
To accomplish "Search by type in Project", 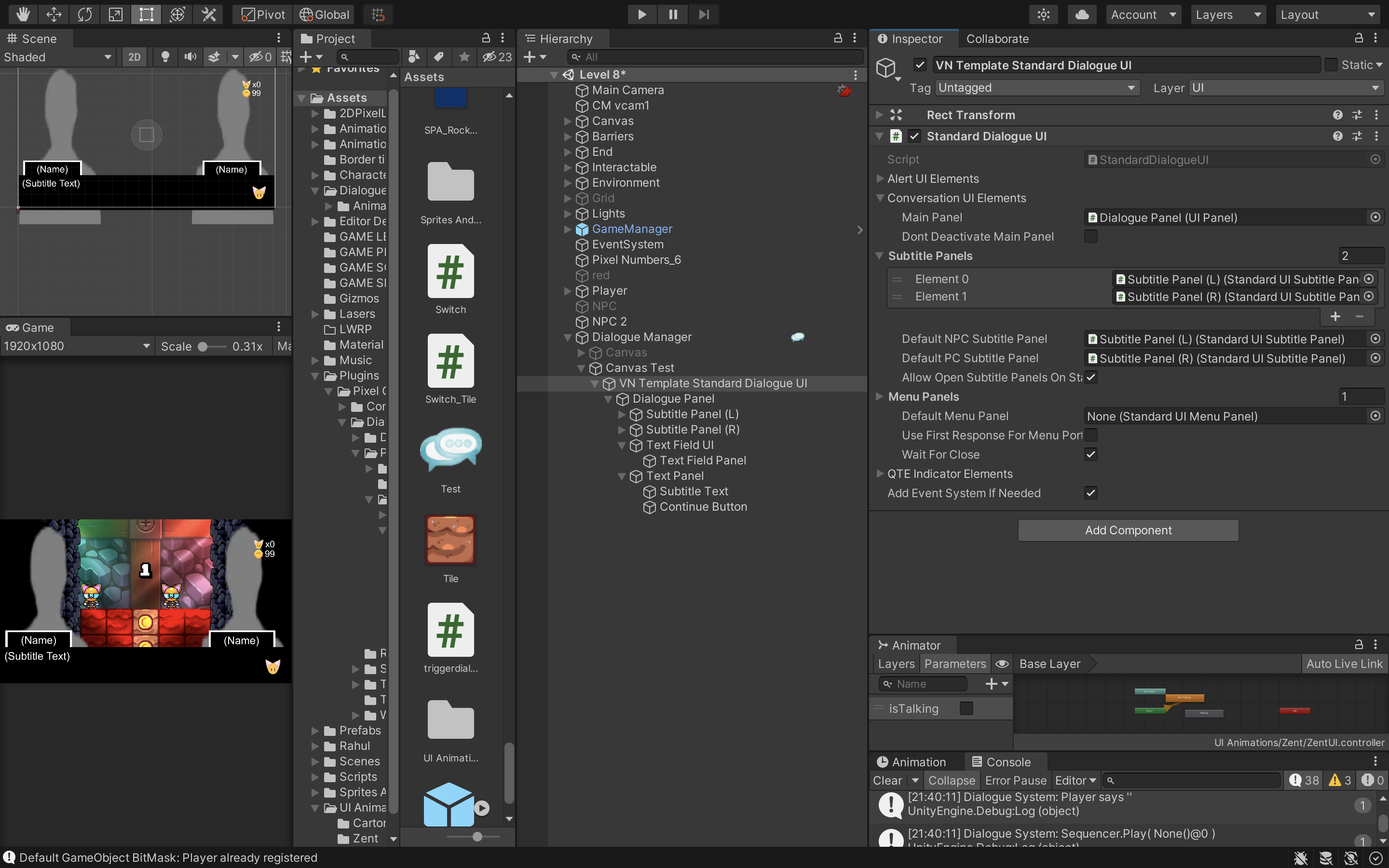I will tap(414, 56).
